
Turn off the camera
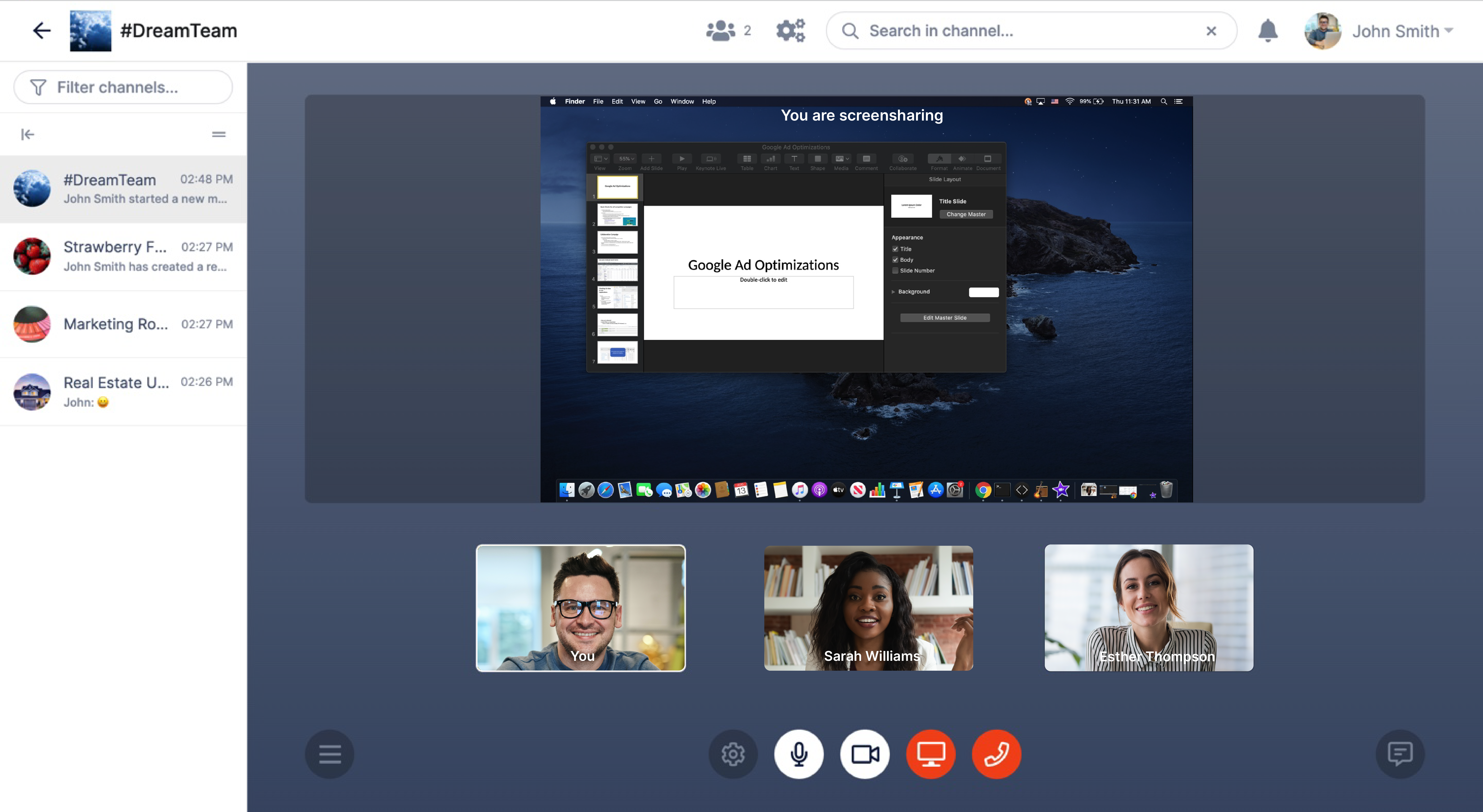pos(865,754)
